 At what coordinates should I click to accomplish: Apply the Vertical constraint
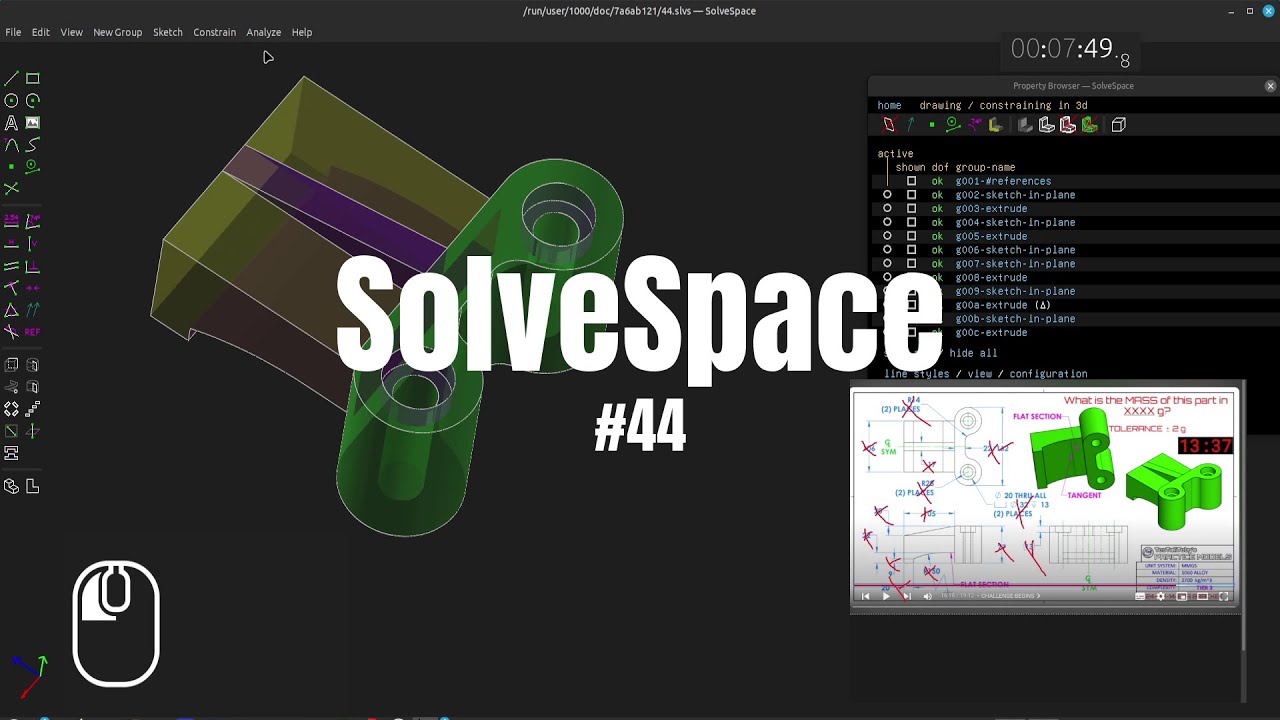pos(33,243)
